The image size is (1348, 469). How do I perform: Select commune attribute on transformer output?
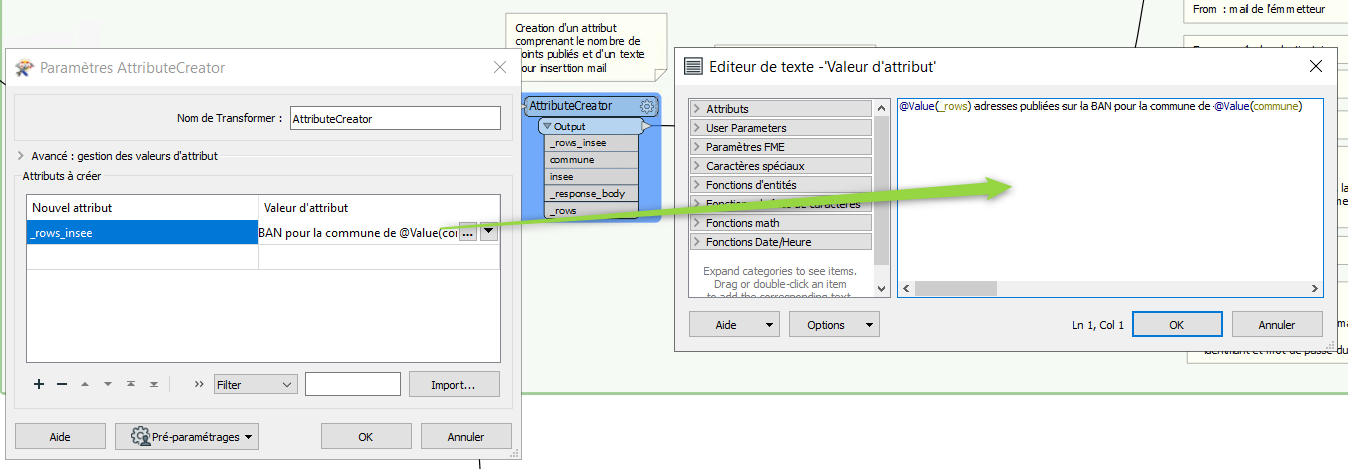(592, 160)
